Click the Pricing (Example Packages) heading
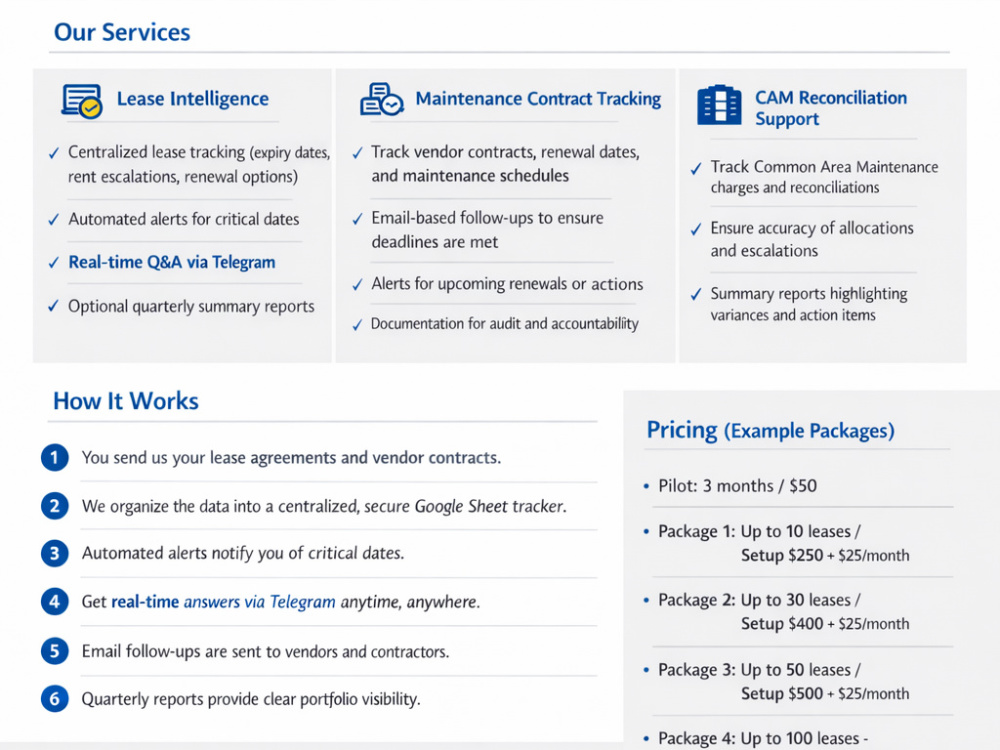 pos(770,430)
